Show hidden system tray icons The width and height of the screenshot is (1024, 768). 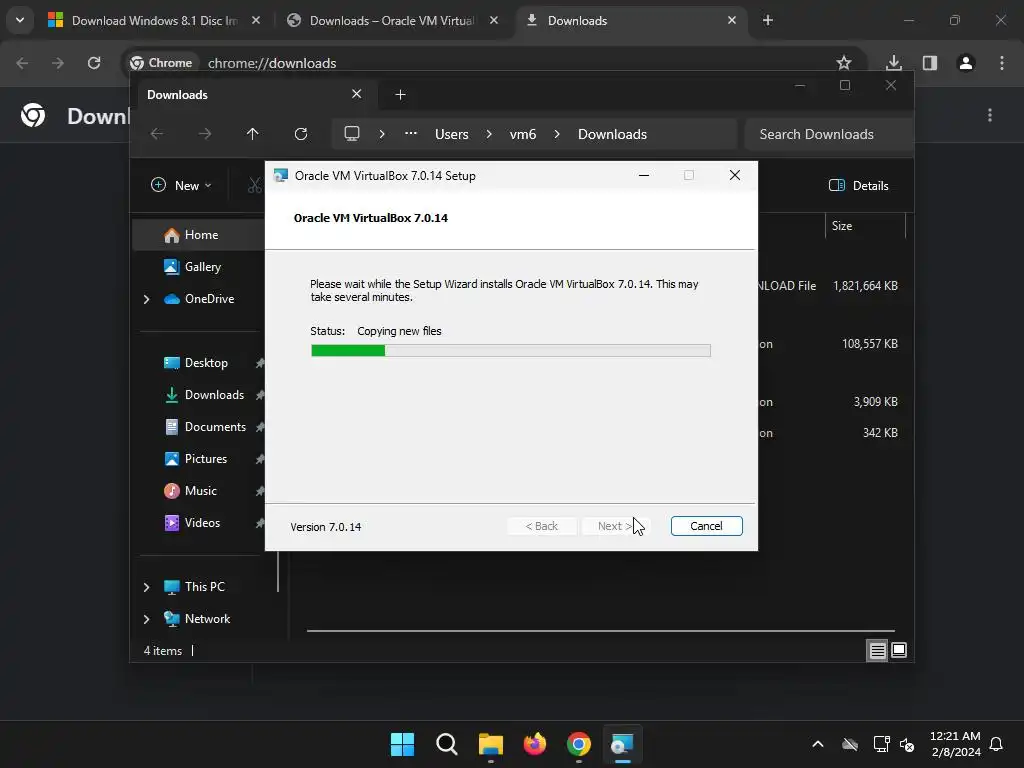pos(818,744)
